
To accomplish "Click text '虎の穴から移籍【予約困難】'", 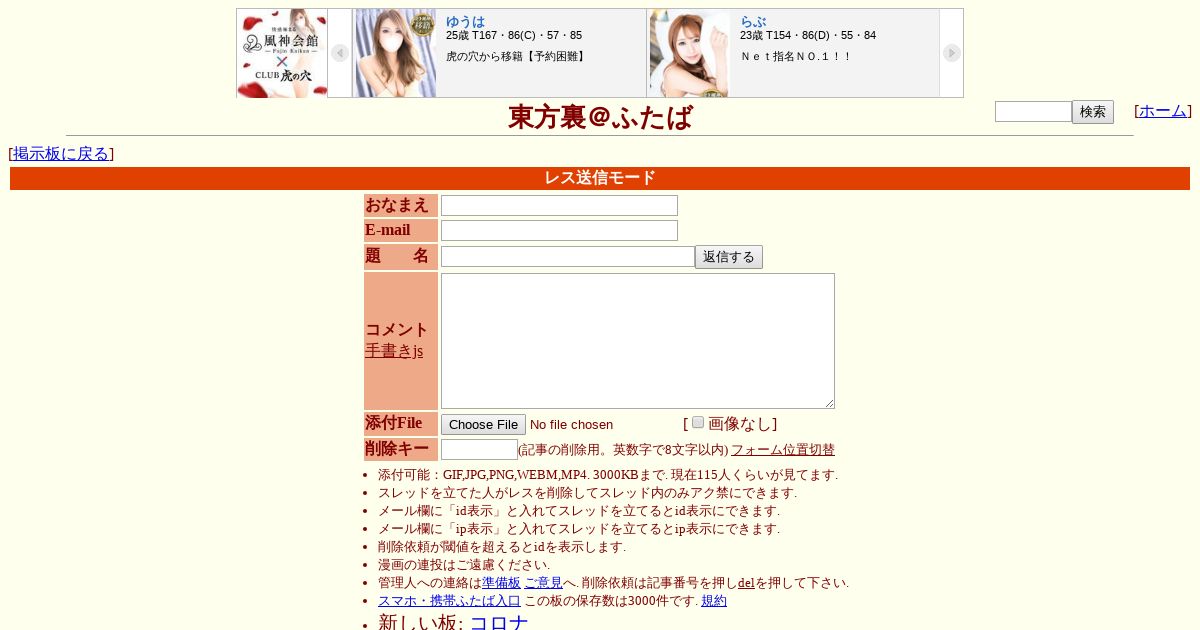I will click(516, 56).
